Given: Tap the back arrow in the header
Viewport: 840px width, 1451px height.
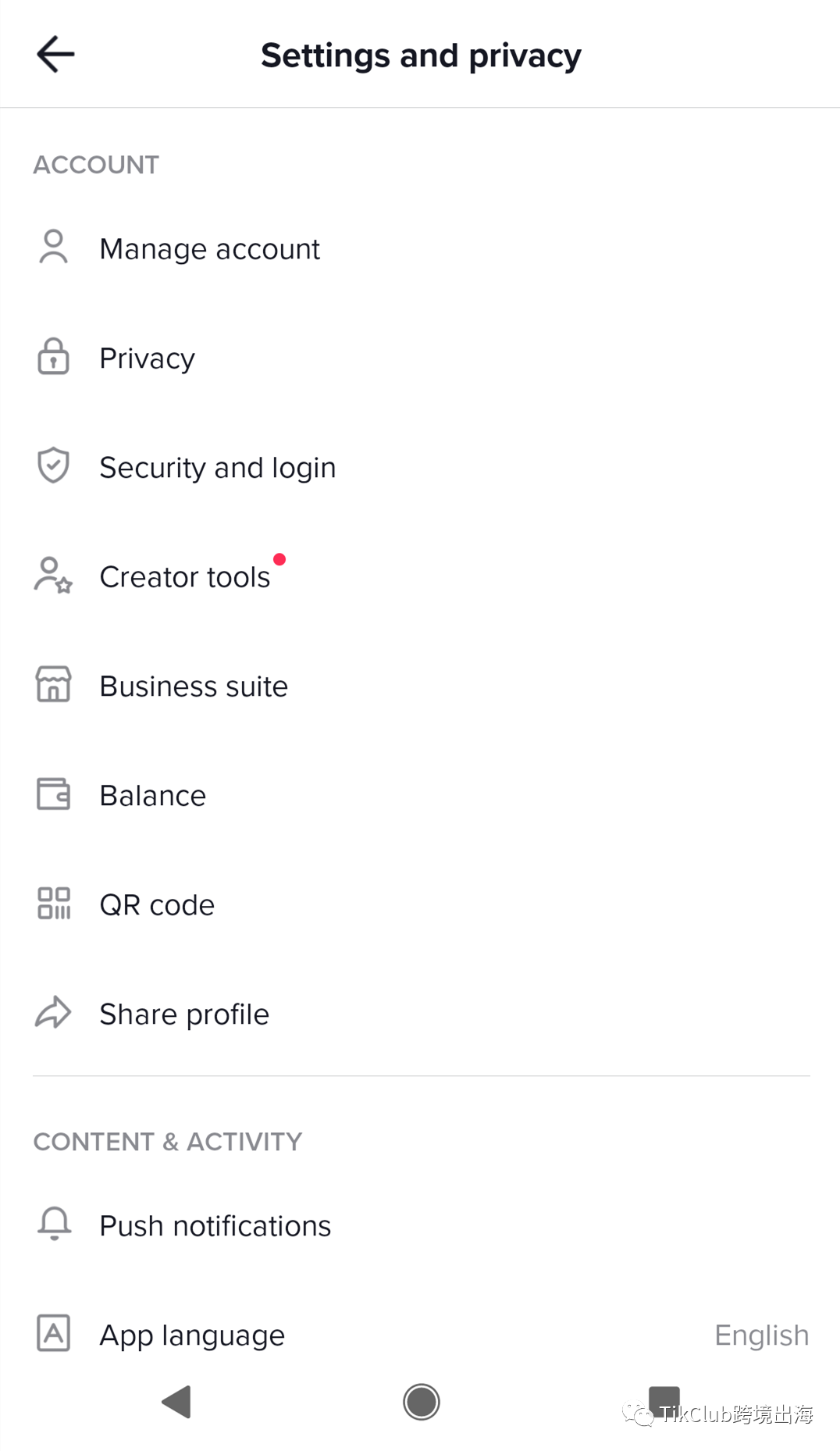Looking at the screenshot, I should click(x=55, y=54).
